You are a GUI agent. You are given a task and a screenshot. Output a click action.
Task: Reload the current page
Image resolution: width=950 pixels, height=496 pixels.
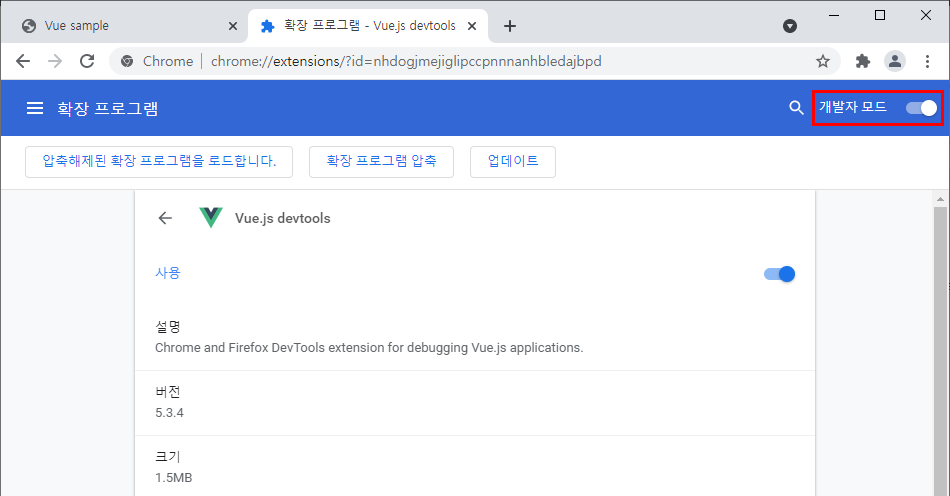pyautogui.click(x=87, y=61)
